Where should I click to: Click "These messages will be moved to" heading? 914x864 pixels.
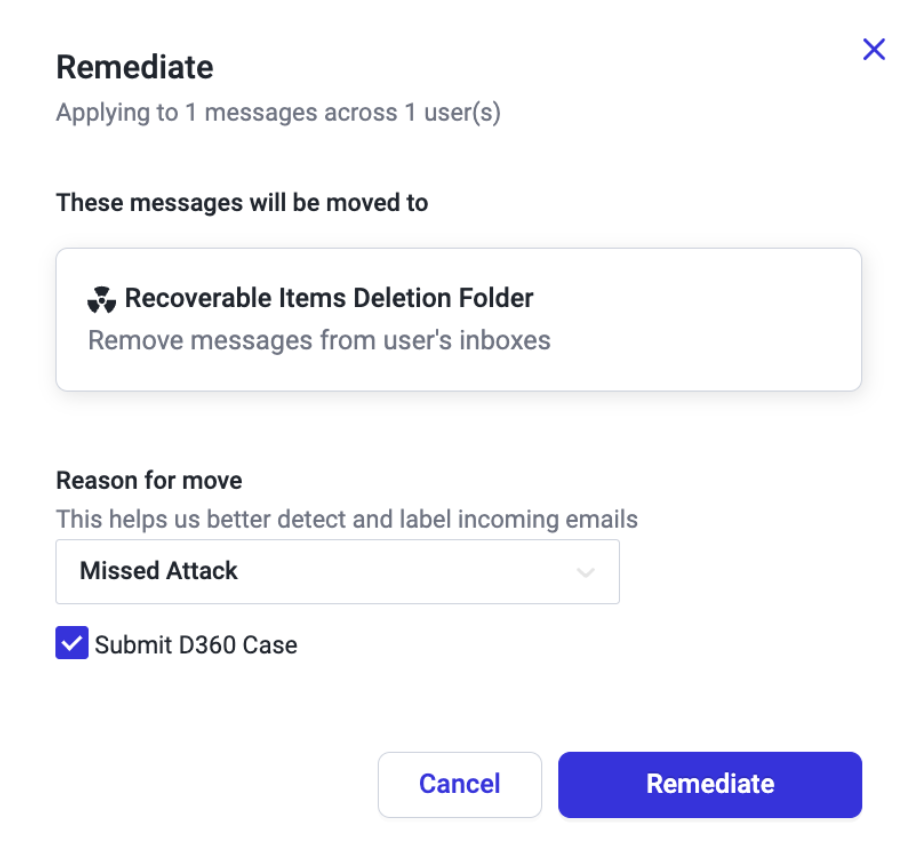[x=242, y=203]
